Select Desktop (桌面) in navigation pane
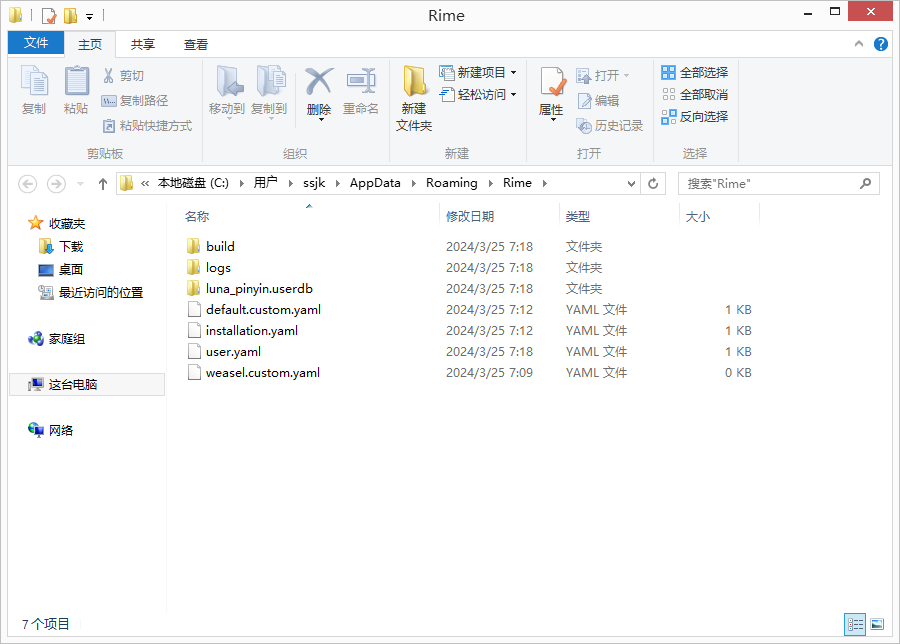This screenshot has width=900, height=644. [61, 270]
